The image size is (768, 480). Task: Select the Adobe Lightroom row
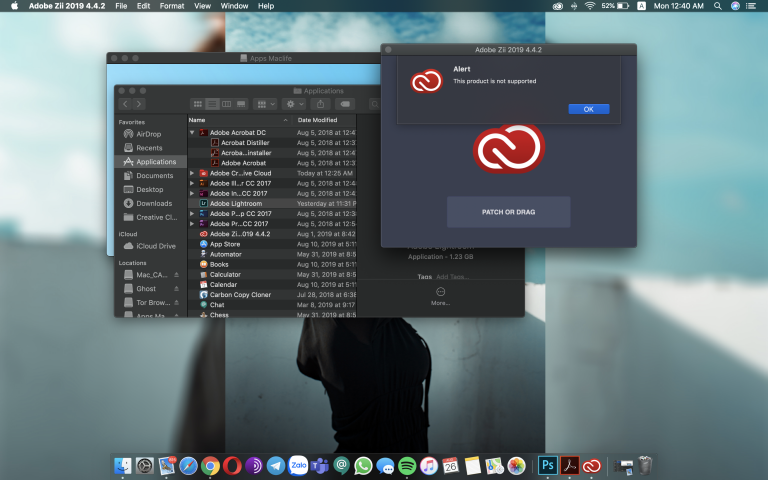pos(272,203)
